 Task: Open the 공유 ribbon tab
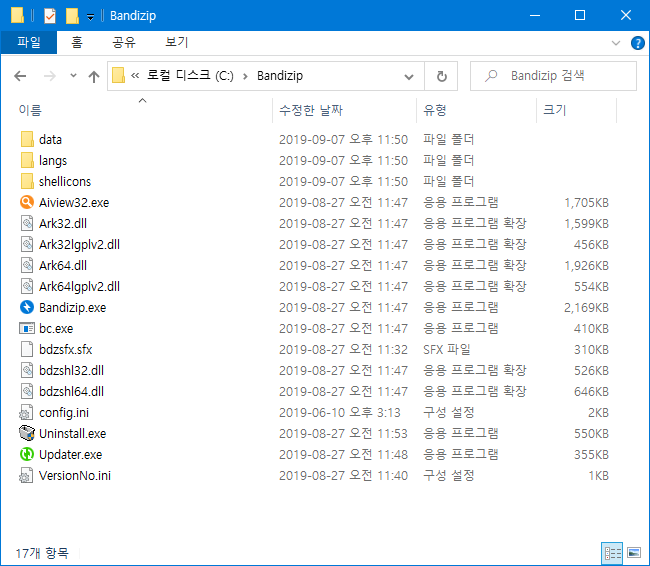124,42
